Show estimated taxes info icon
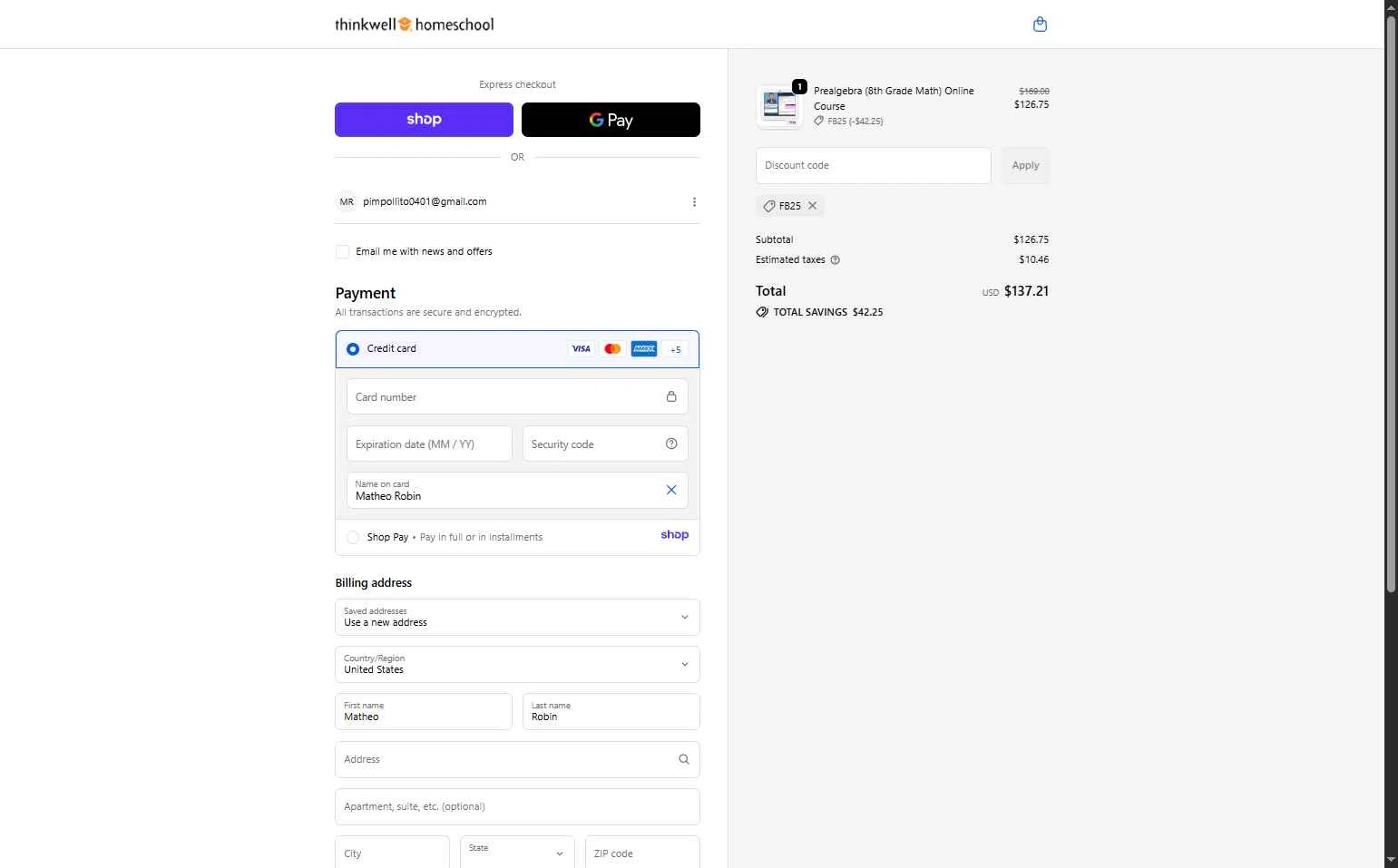Screen dimensions: 1398x868 (x=836, y=259)
